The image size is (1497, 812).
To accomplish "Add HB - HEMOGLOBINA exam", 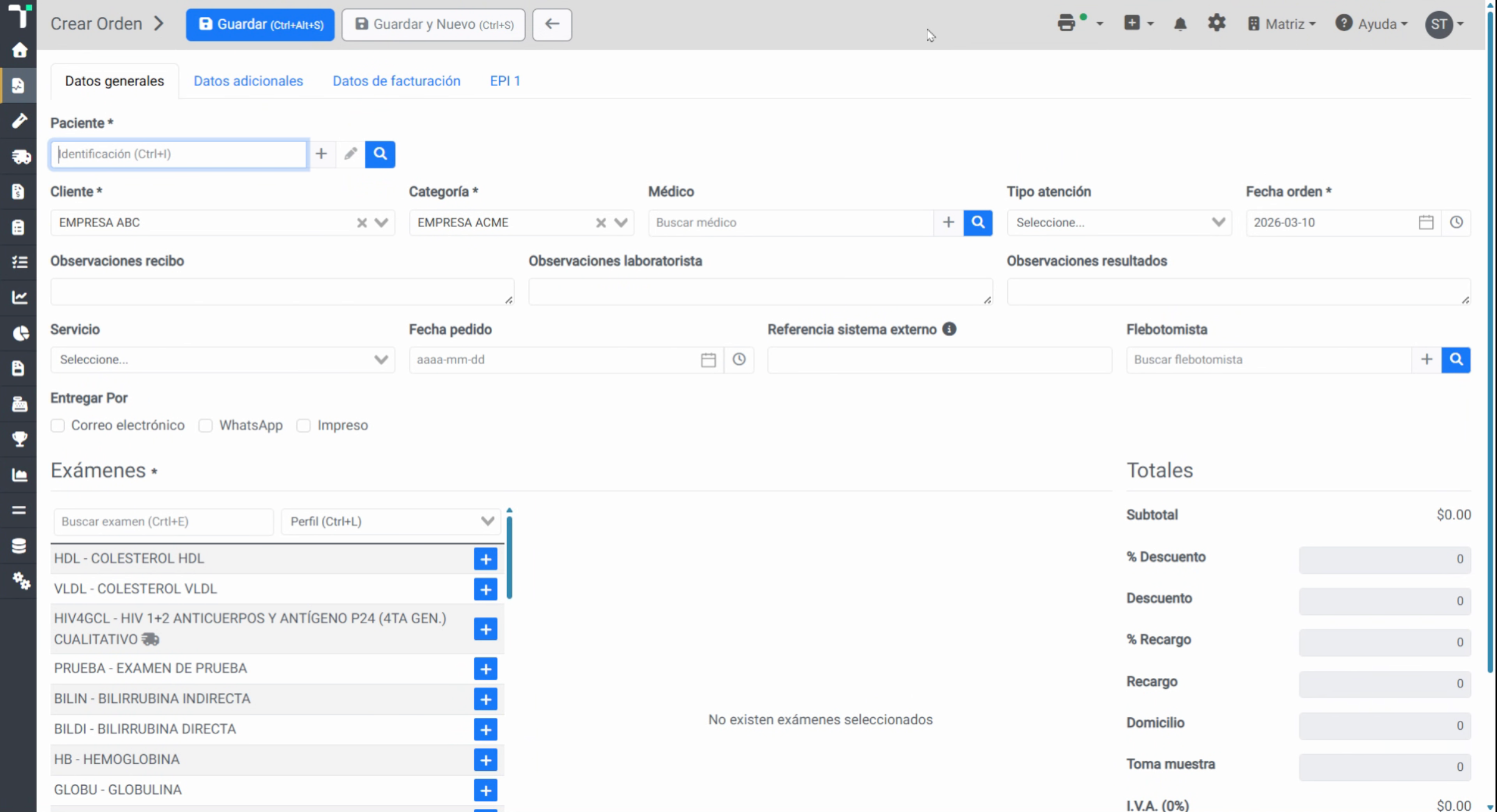I will coord(485,760).
